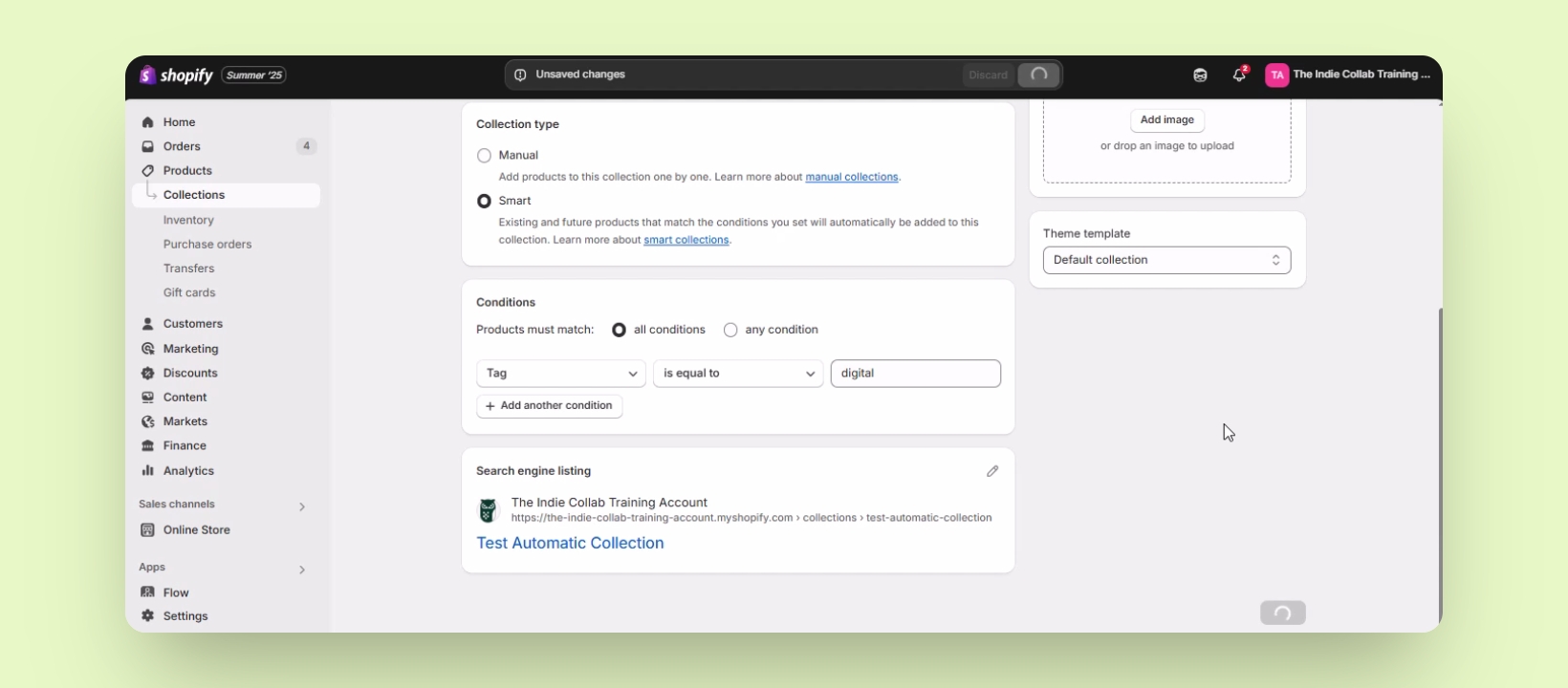
Task: Click the Marketing target icon
Action: point(147,349)
